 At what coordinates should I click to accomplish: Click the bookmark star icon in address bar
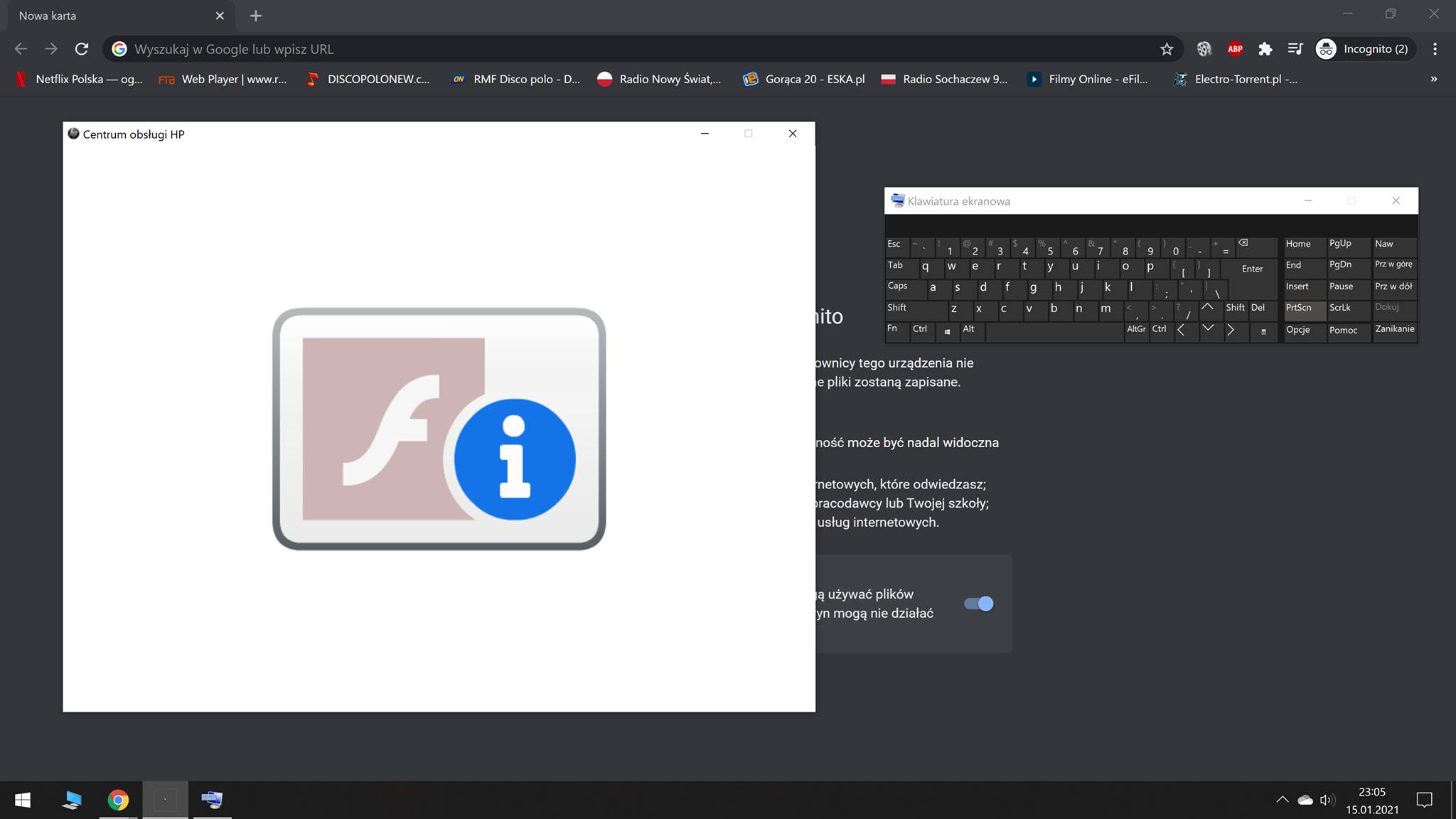pos(1166,49)
